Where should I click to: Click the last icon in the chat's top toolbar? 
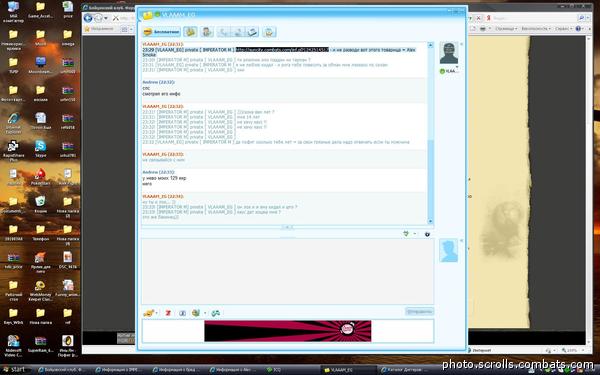(269, 32)
